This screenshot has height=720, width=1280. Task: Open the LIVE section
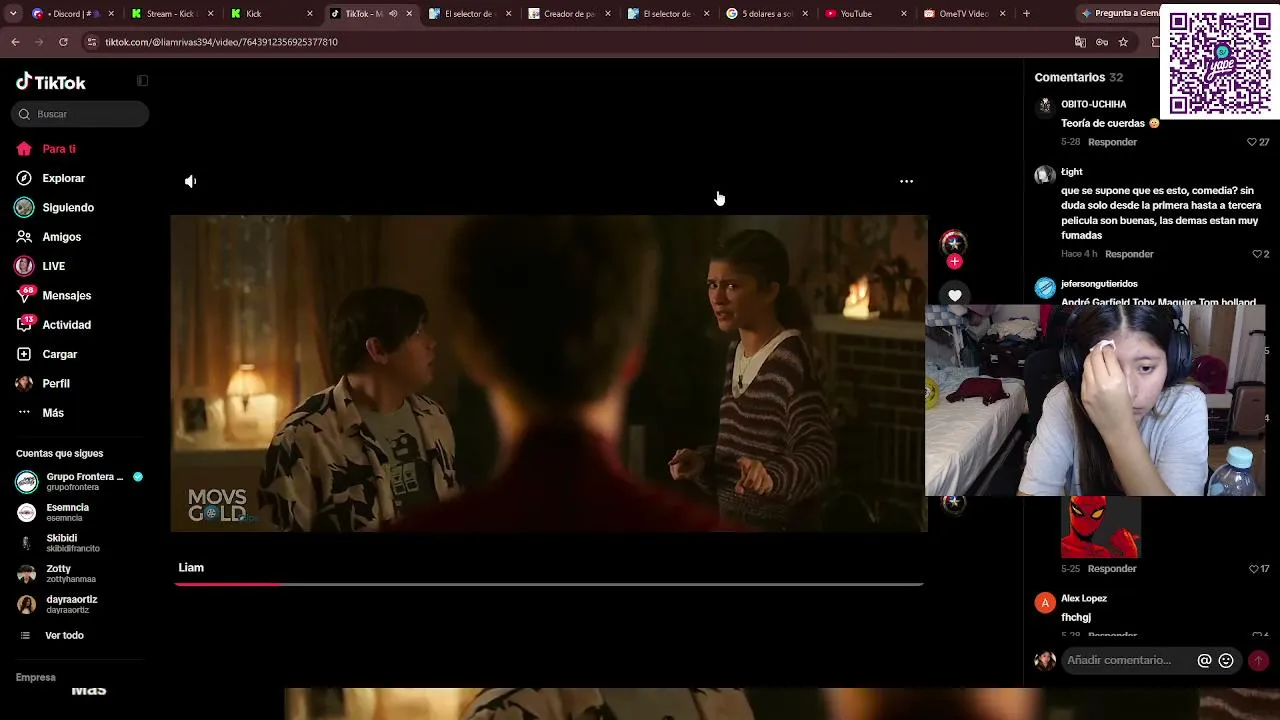tap(53, 266)
